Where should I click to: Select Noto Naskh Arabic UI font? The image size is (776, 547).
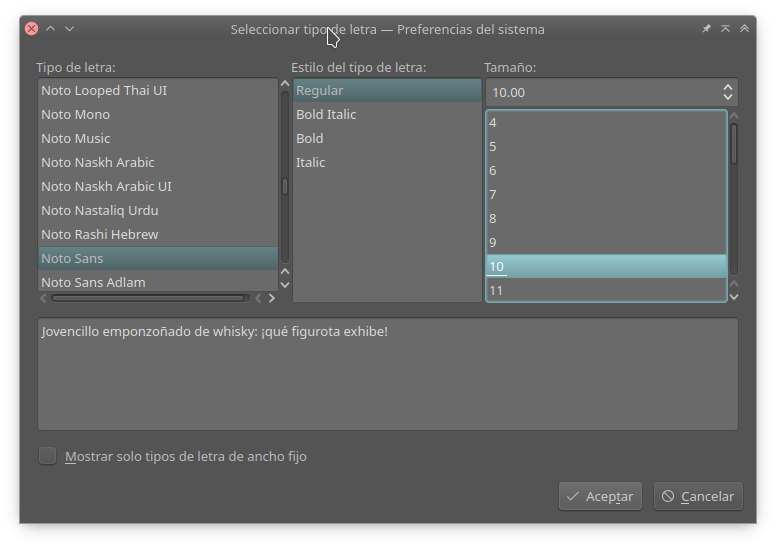158,187
